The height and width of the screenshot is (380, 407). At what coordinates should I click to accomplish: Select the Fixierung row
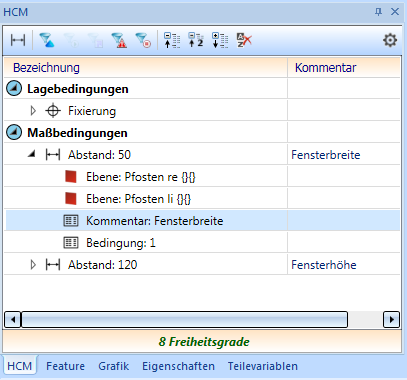(x=202, y=111)
